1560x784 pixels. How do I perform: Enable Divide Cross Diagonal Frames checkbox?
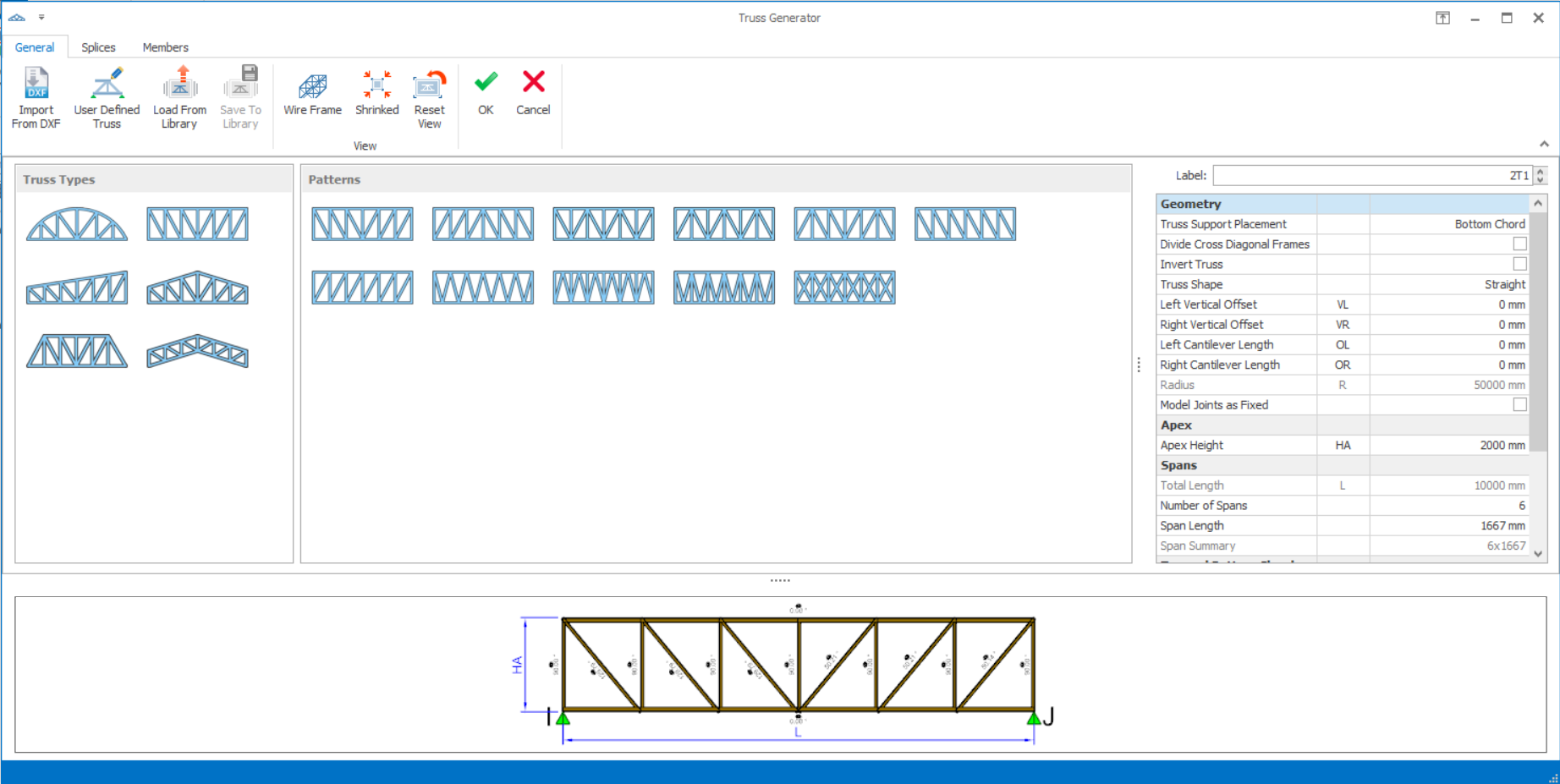1519,244
